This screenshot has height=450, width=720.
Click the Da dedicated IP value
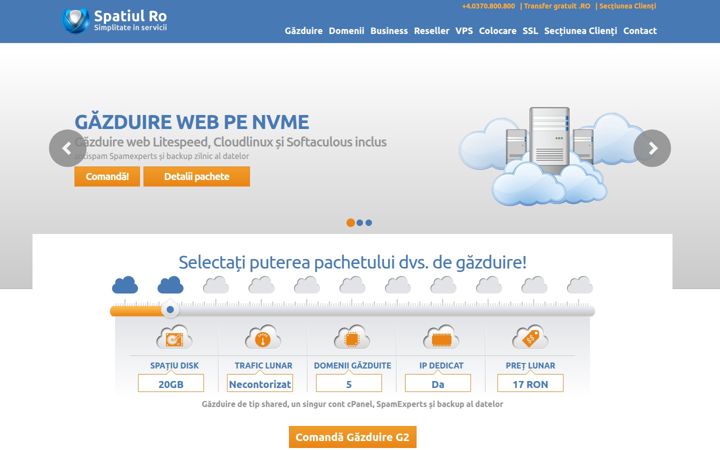[438, 383]
